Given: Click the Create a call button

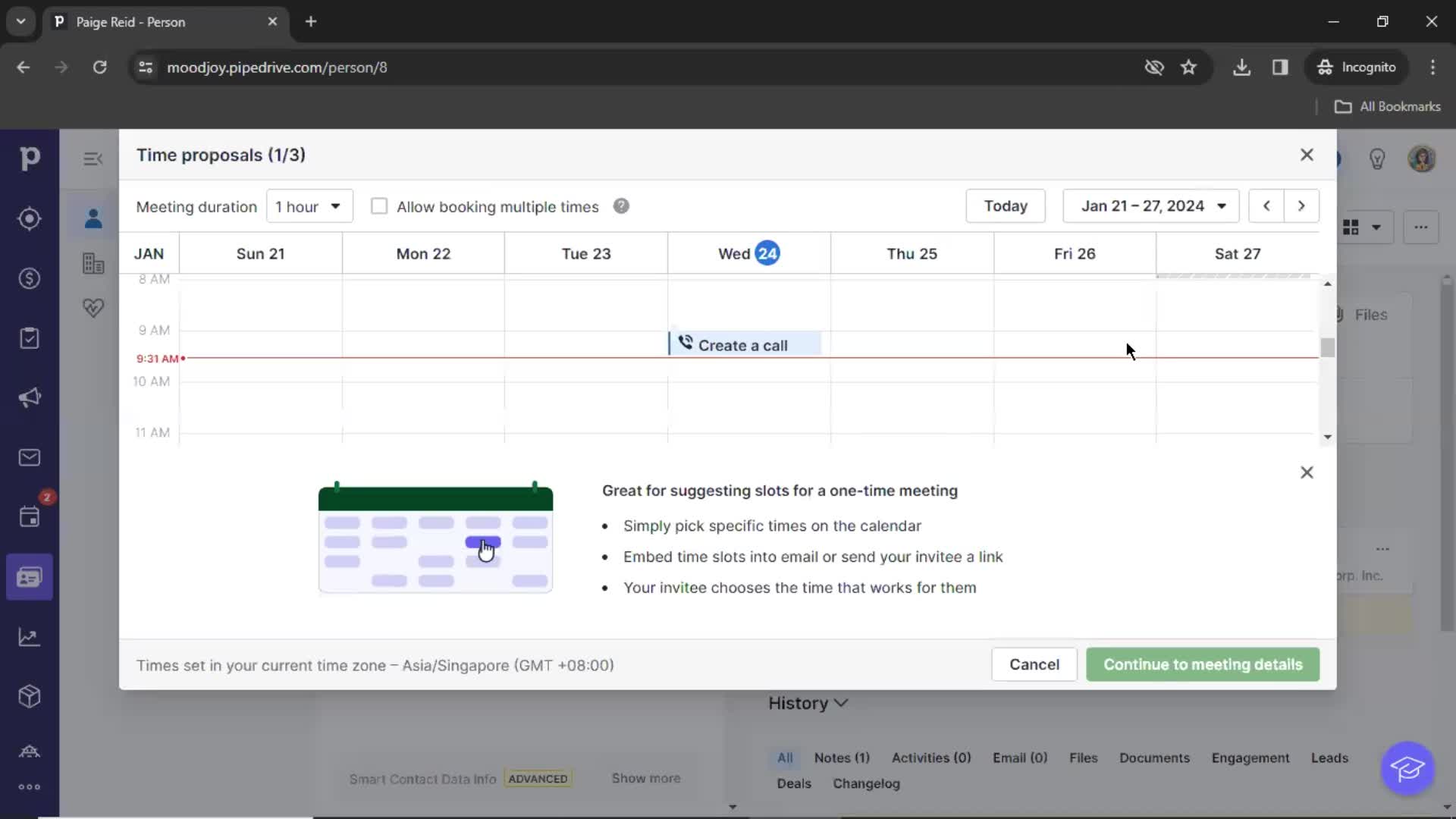Looking at the screenshot, I should point(744,344).
